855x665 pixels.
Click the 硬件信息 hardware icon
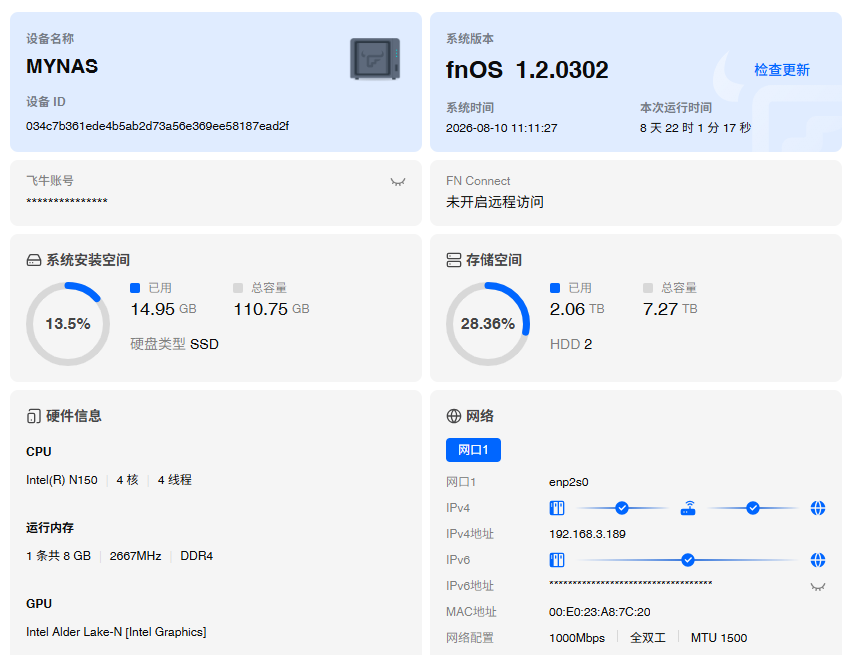click(34, 416)
